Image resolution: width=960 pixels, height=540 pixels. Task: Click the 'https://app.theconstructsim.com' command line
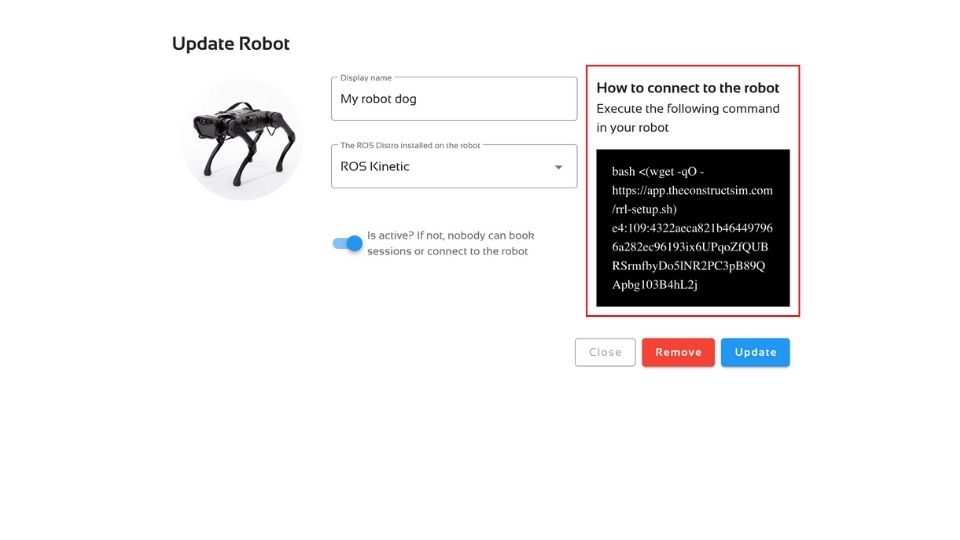692,190
